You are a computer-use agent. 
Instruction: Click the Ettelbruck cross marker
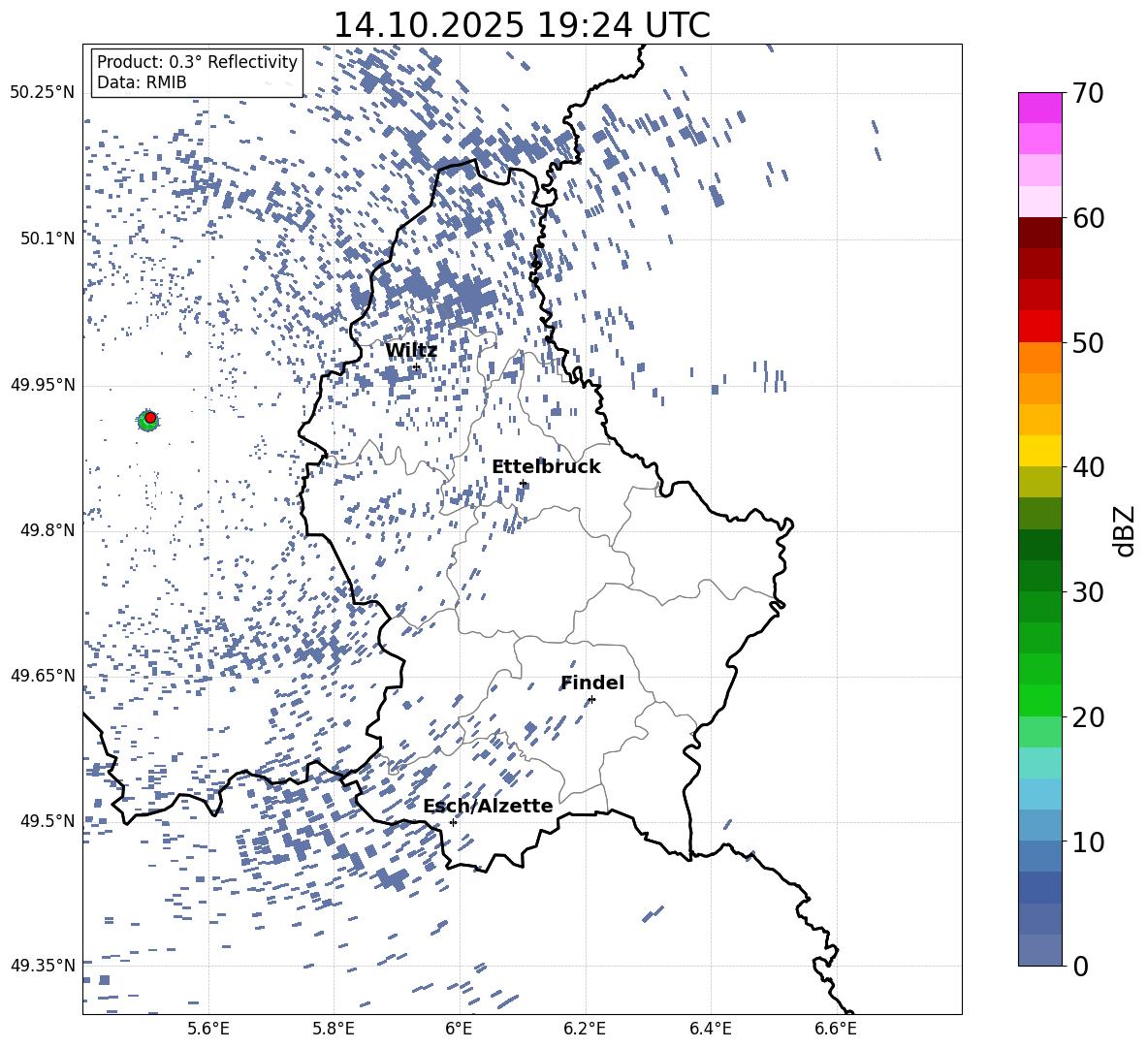coord(524,483)
